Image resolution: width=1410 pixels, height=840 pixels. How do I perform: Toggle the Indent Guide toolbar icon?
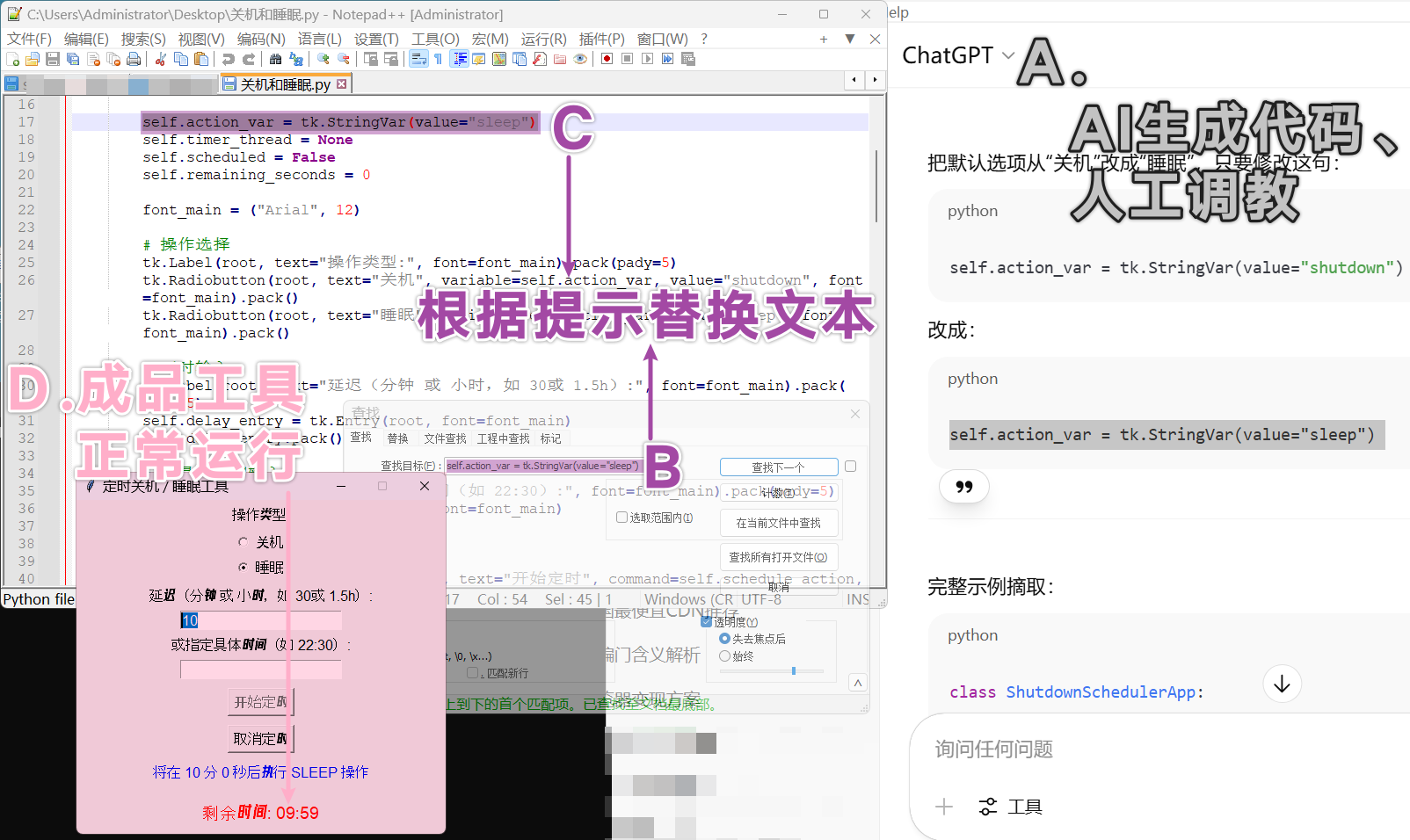click(x=459, y=59)
